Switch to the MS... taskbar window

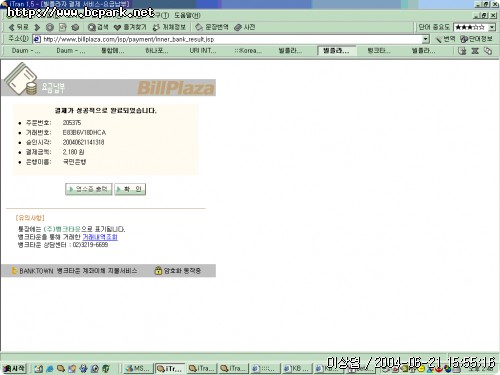click(x=138, y=369)
